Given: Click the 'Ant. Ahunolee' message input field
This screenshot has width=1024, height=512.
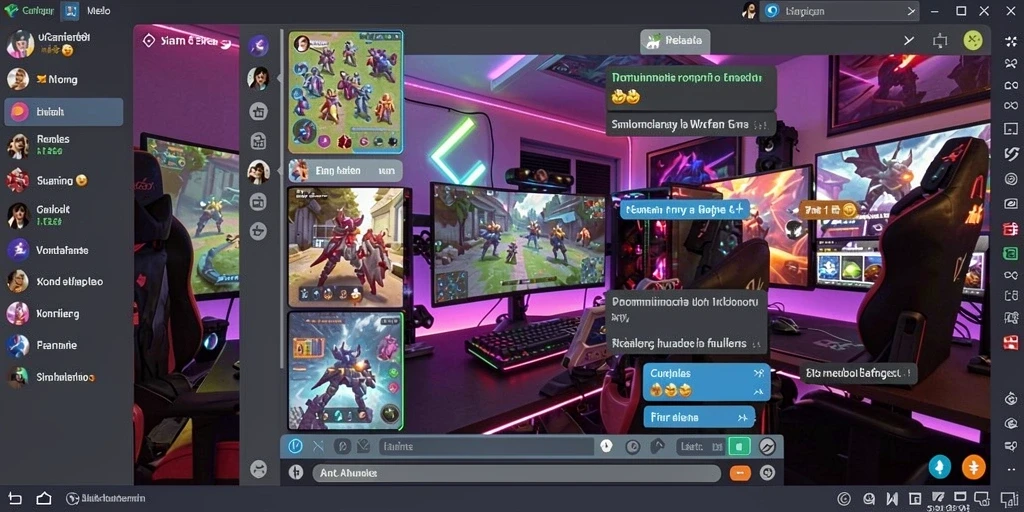Looking at the screenshot, I should (x=516, y=473).
